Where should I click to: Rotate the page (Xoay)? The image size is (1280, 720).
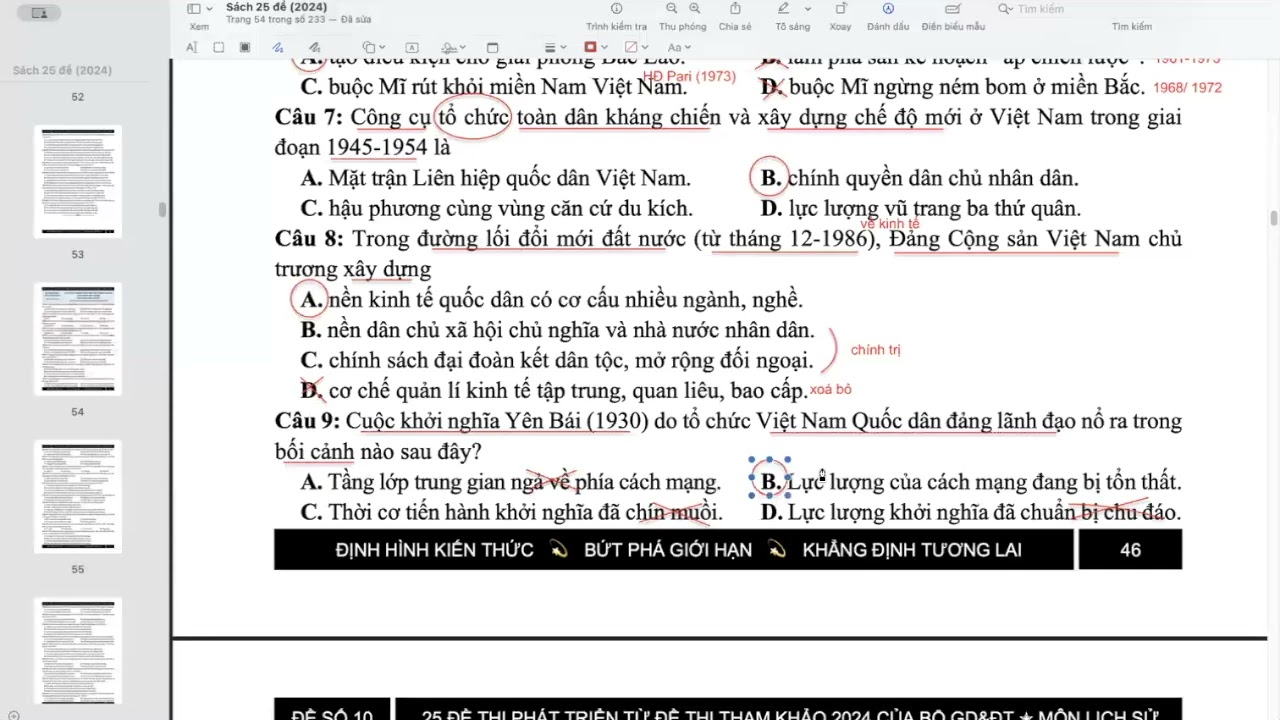tap(840, 9)
